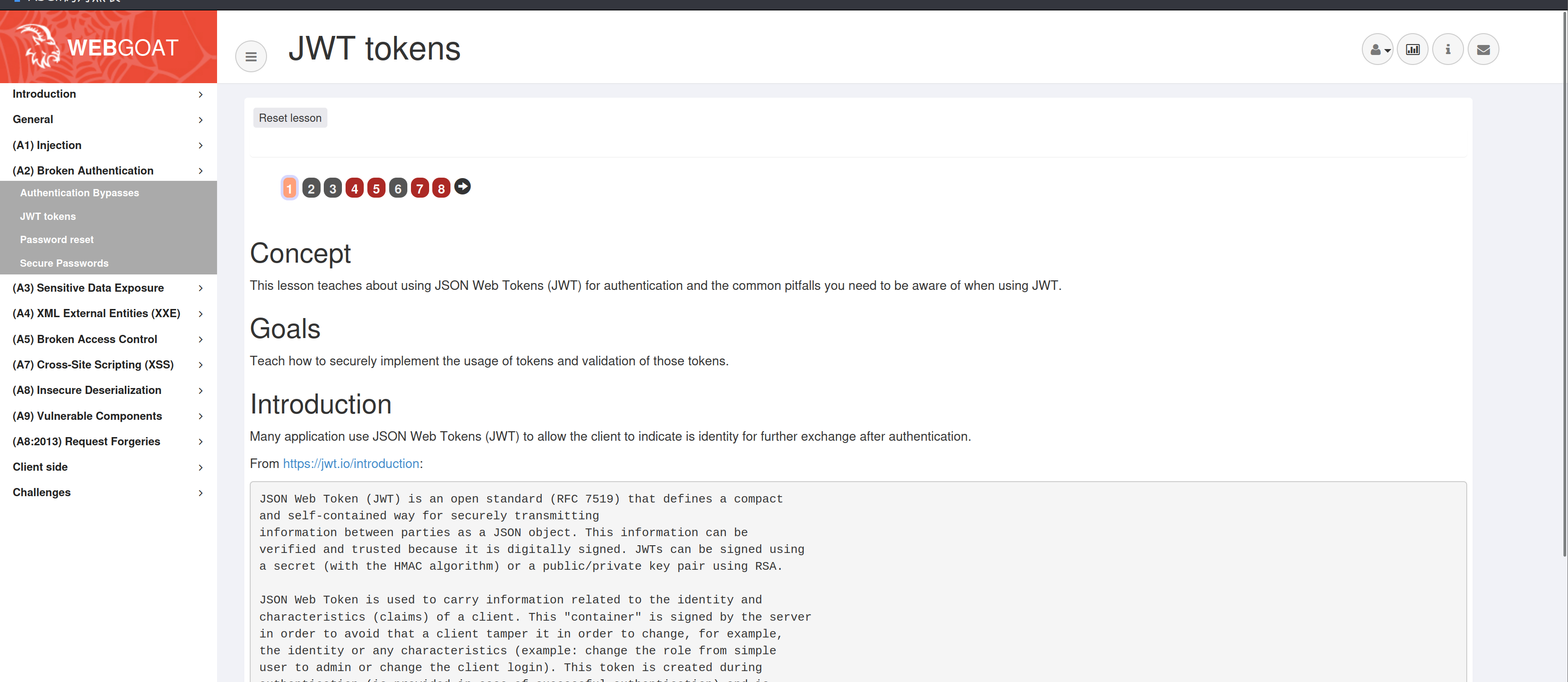Go to lesson page 6
This screenshot has width=1568, height=682.
[x=398, y=188]
